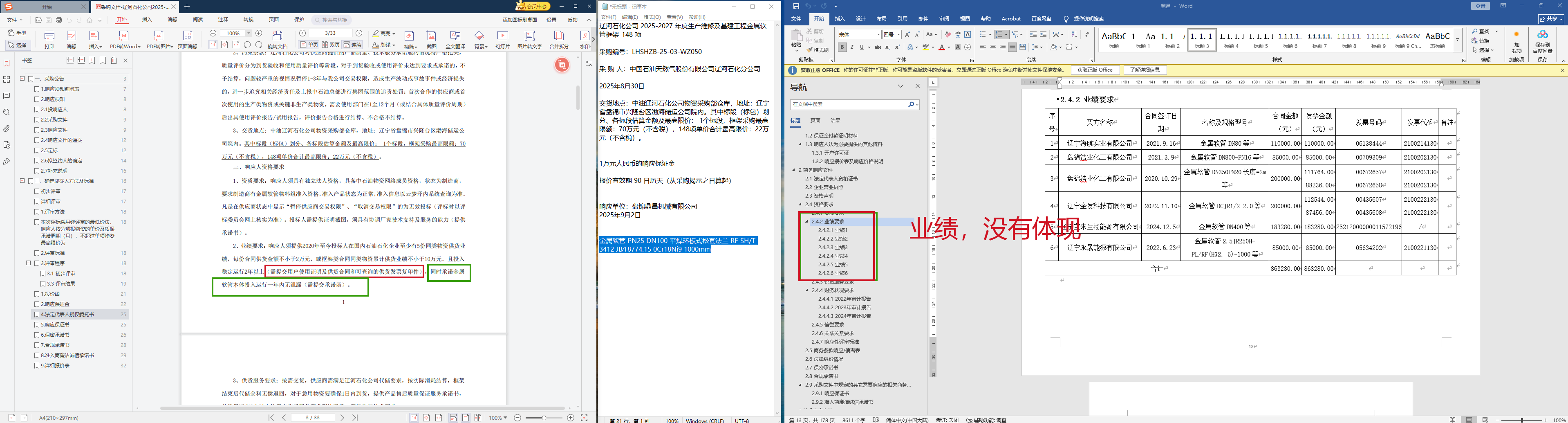Click the 获取正版 Office button
Viewport: 1568px width, 423px height.
pos(1094,70)
